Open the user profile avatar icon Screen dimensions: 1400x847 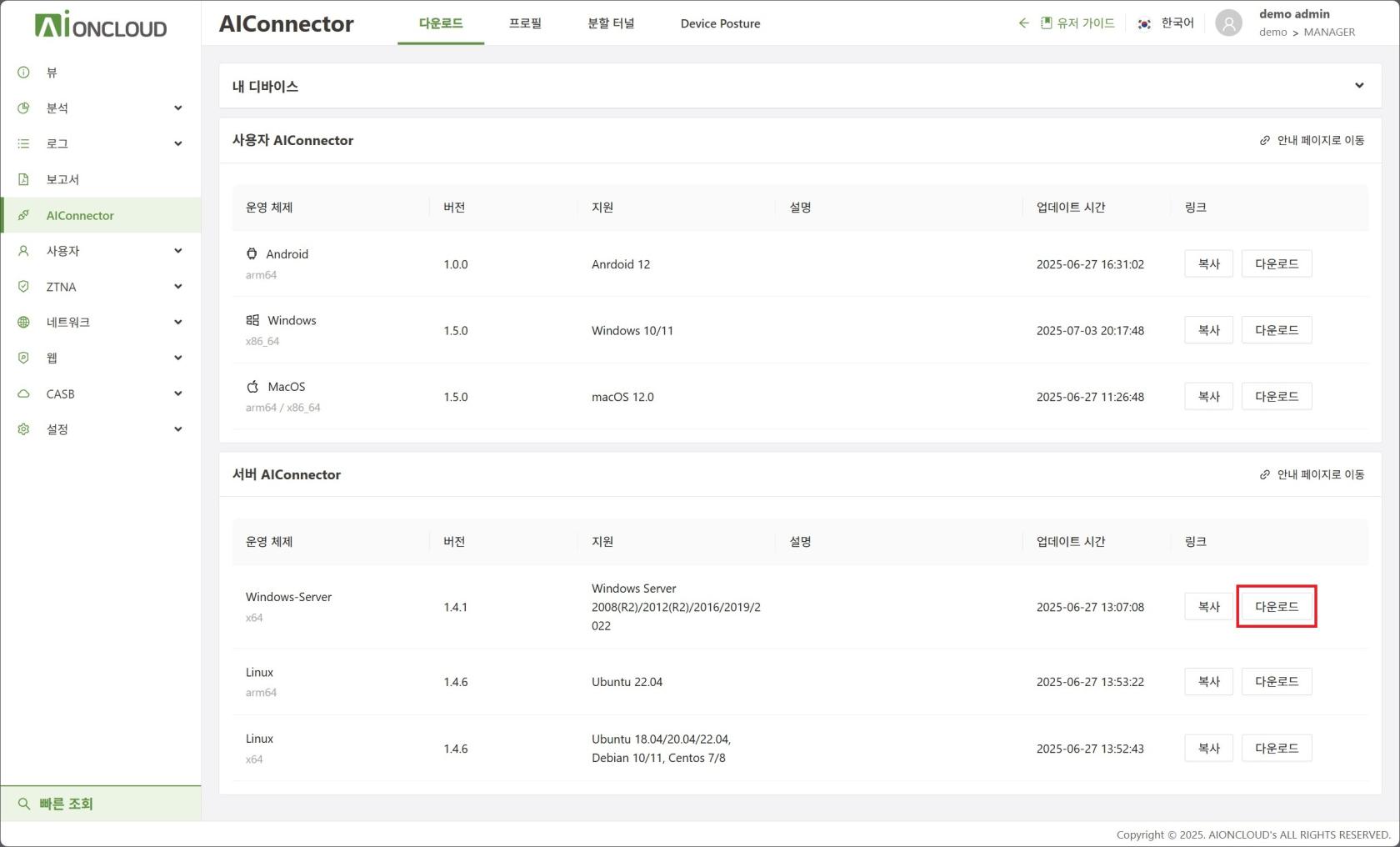1228,23
